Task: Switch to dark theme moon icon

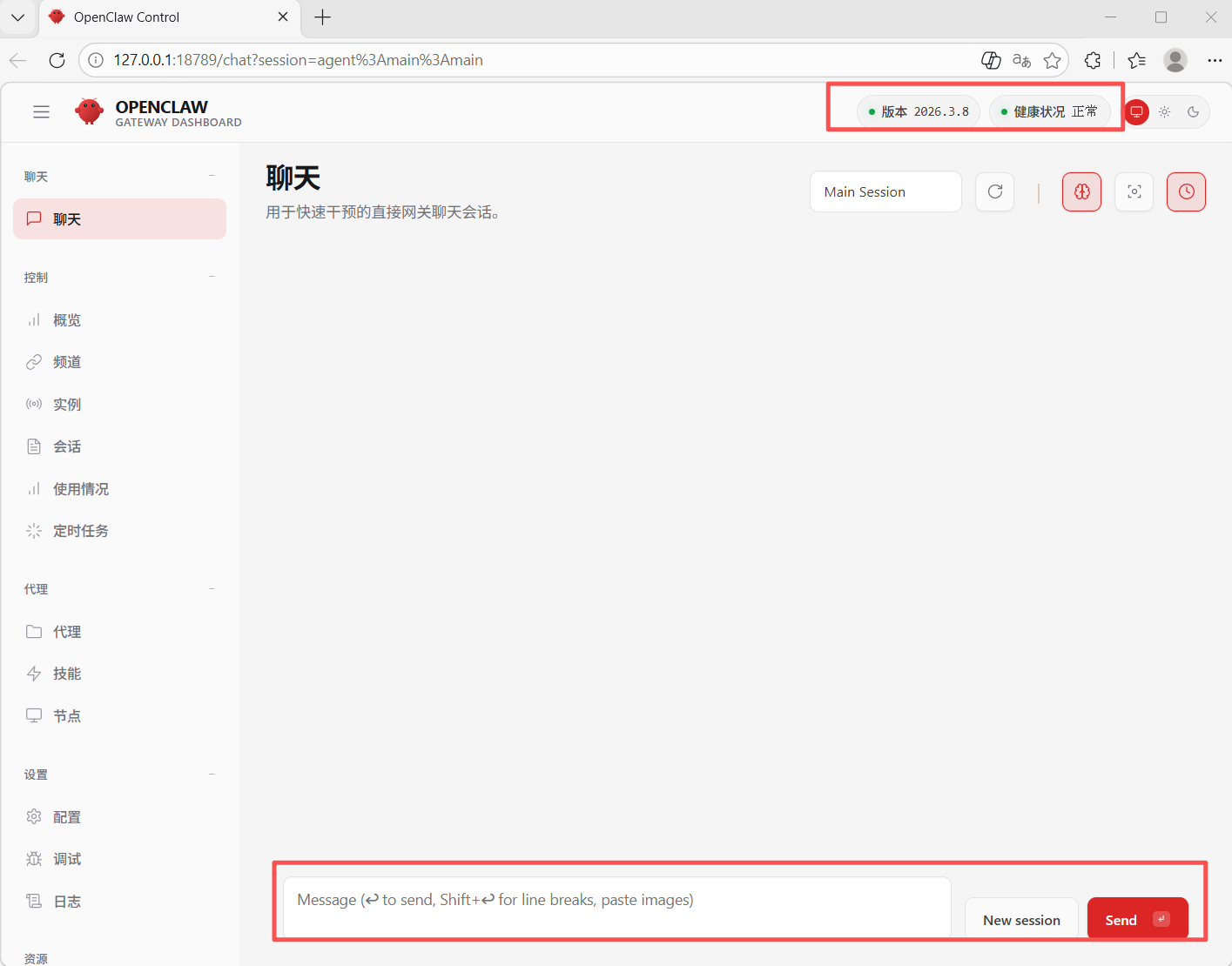Action: tap(1194, 111)
